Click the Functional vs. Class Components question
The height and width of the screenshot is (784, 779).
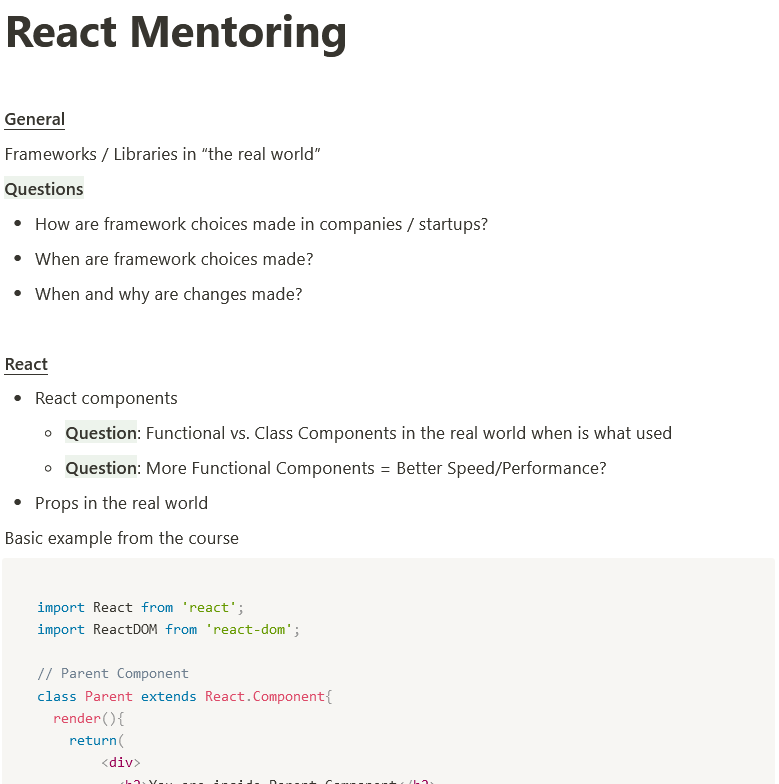pos(368,434)
